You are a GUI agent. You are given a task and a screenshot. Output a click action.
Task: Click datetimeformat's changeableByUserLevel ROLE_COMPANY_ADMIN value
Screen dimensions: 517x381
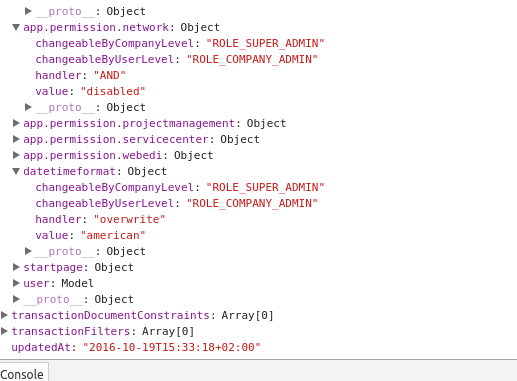(252, 203)
